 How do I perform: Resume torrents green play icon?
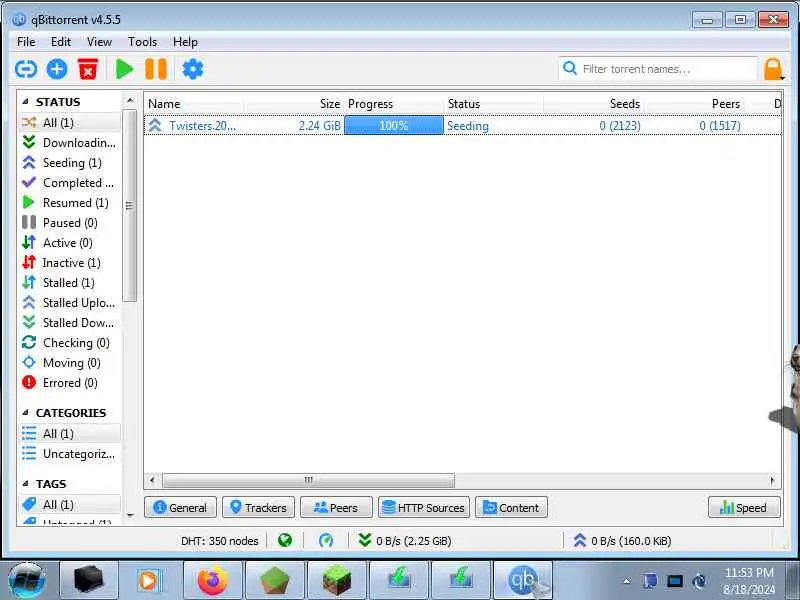tap(124, 69)
